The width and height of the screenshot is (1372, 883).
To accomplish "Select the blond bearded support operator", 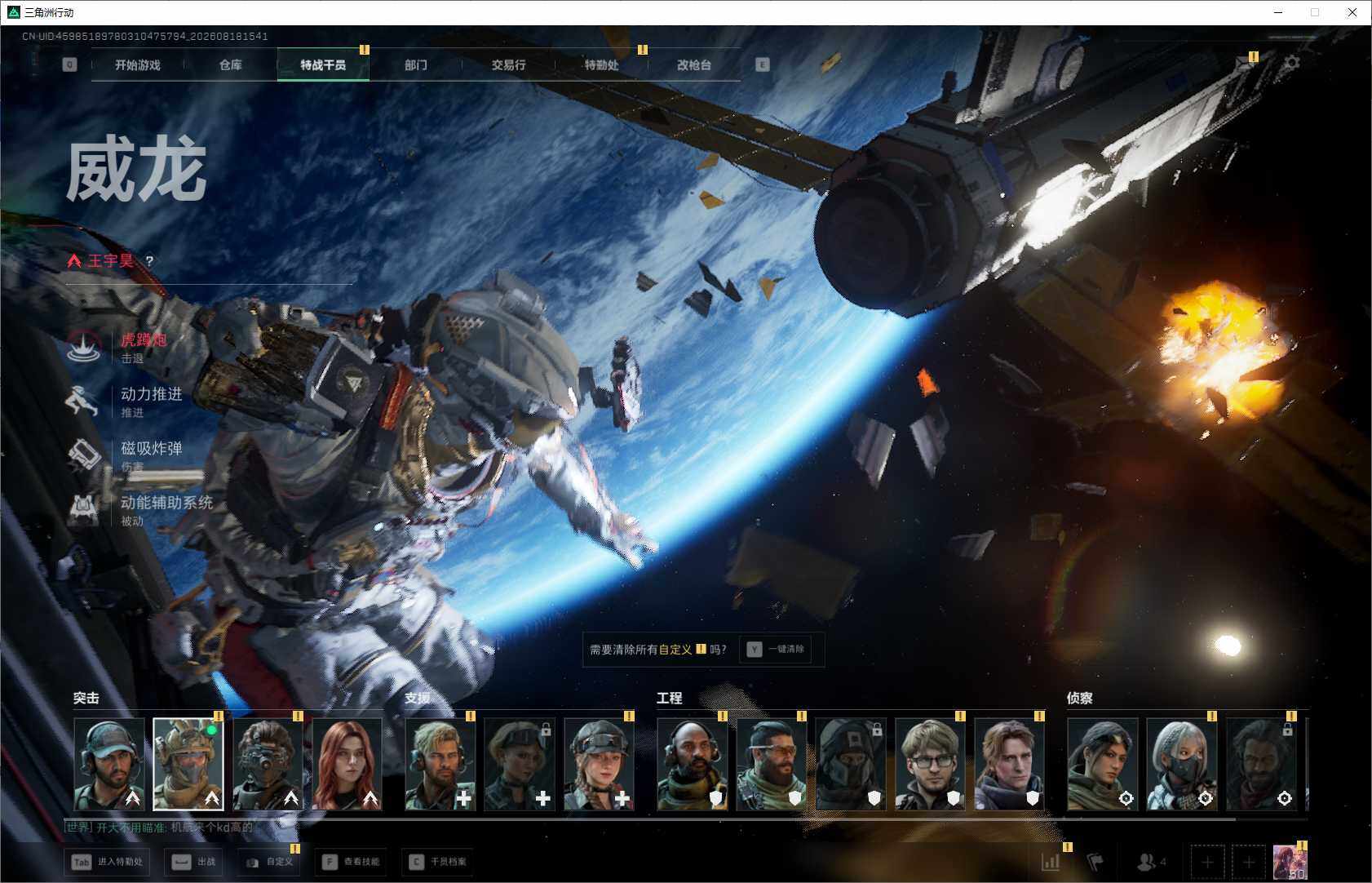I will click(440, 764).
